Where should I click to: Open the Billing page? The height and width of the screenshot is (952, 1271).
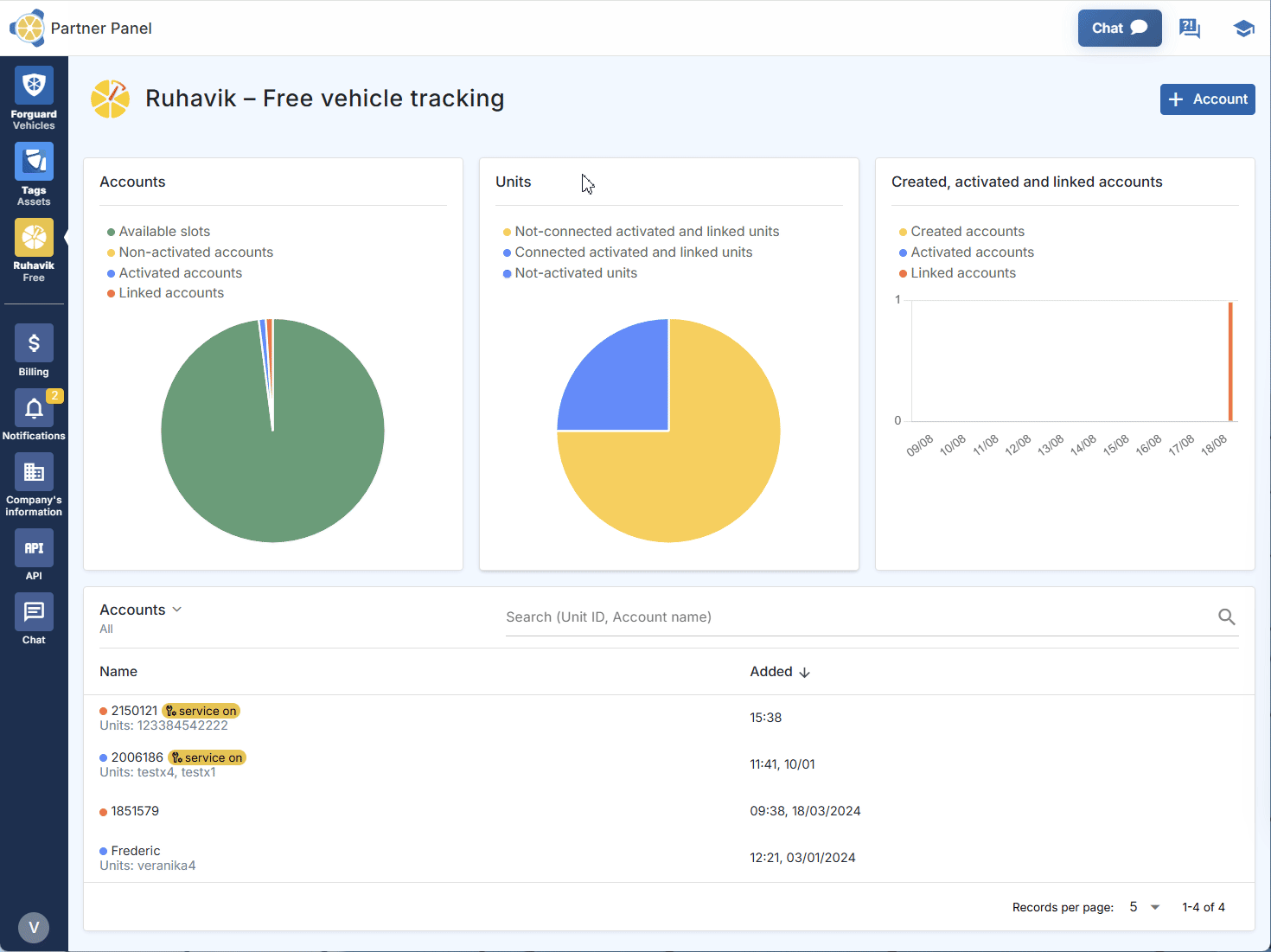click(x=34, y=351)
